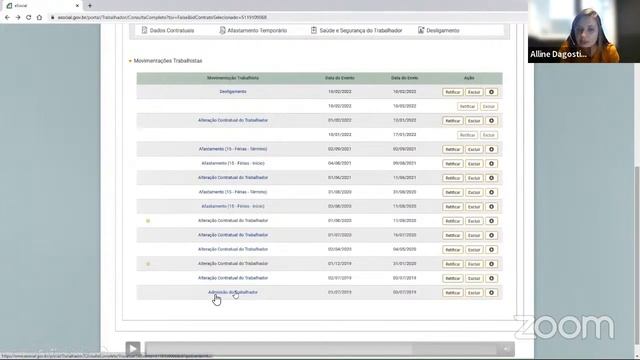The height and width of the screenshot is (360, 640).
Task: Click Retificar for 01/06/2021 Alteração Contratual
Action: (x=453, y=178)
